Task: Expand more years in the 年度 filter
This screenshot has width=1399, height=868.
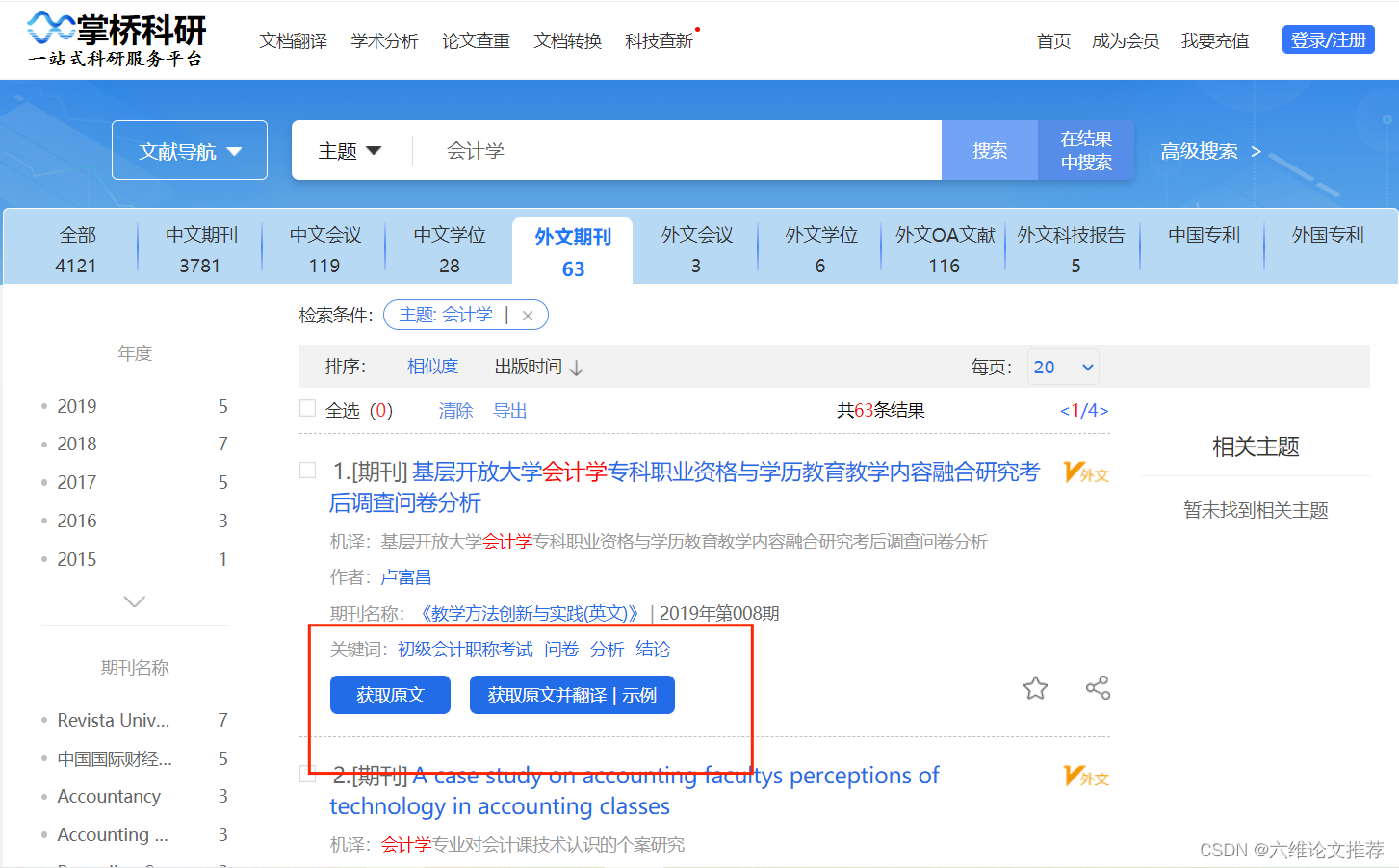Action: (134, 600)
